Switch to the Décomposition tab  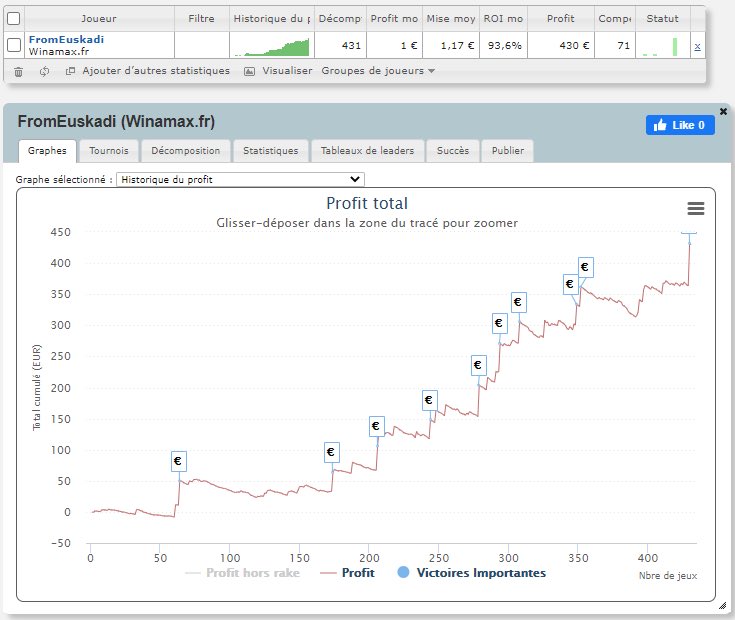[x=186, y=151]
